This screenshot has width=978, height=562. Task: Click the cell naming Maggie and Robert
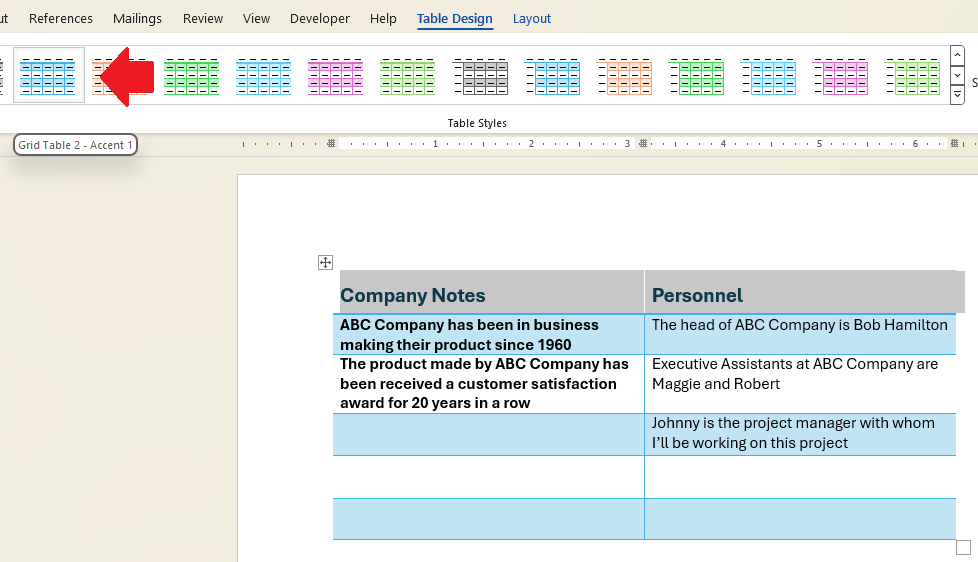(x=800, y=384)
